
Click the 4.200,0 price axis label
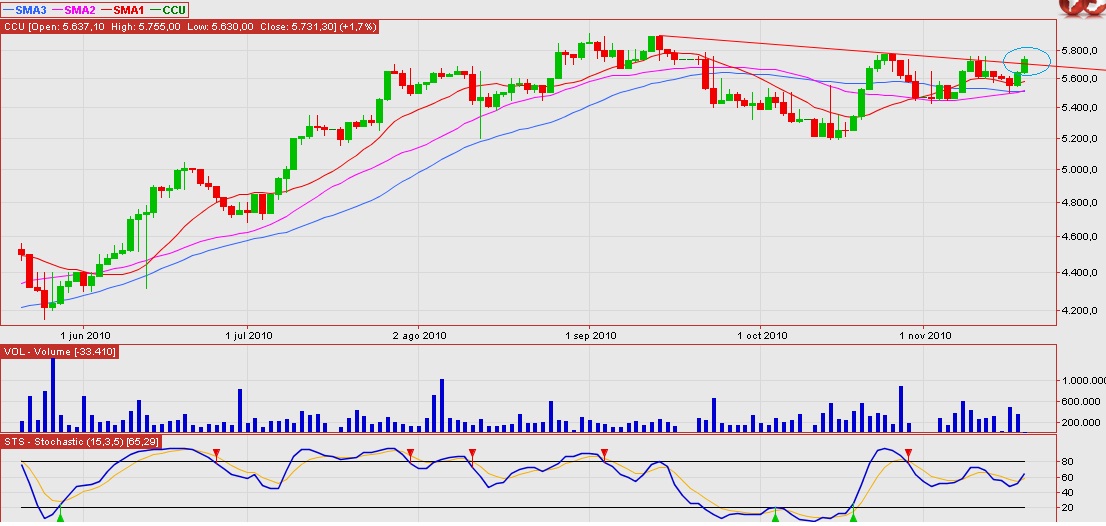point(1079,310)
